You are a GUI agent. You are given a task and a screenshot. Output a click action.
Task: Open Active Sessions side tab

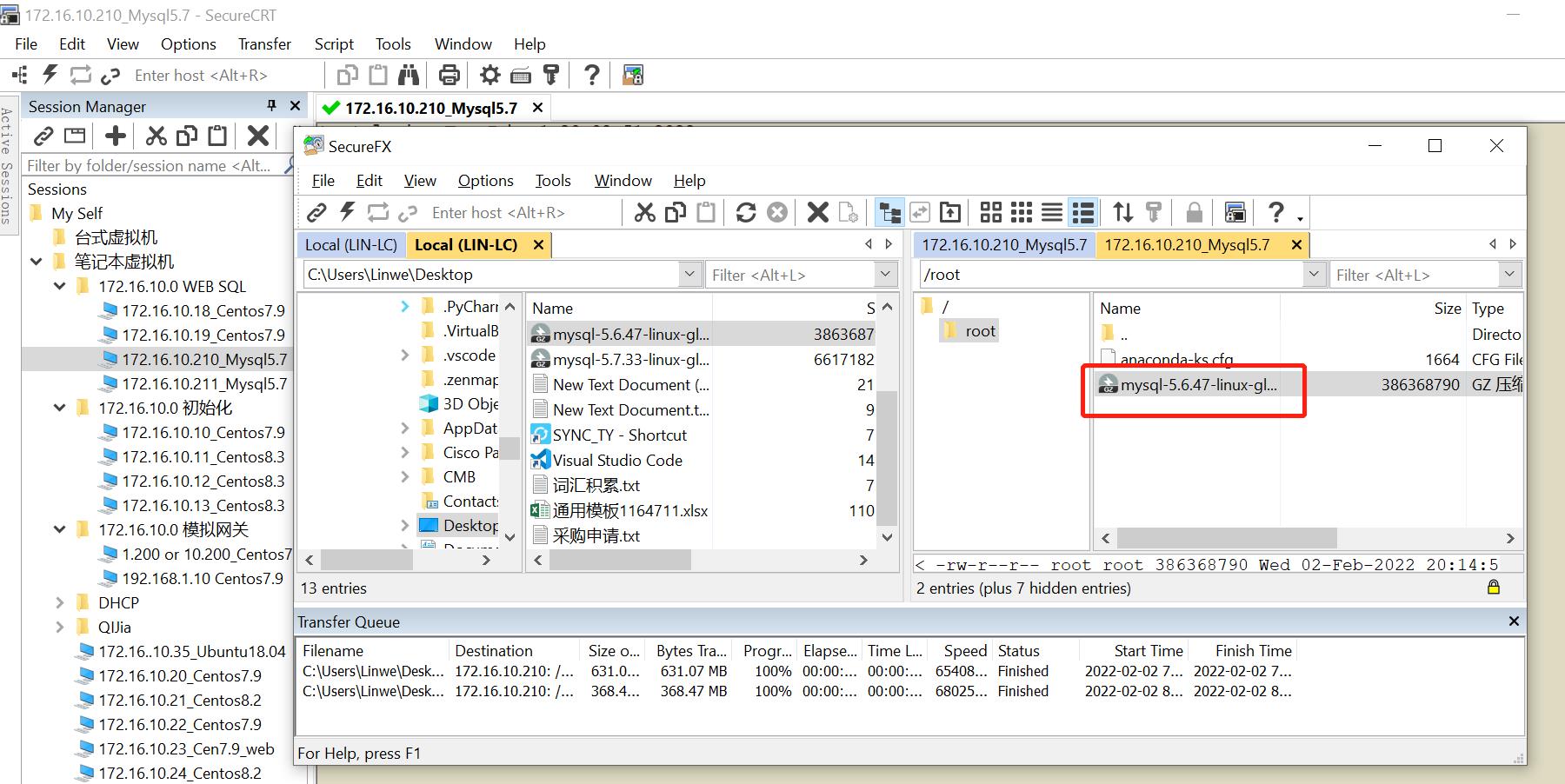(x=7, y=166)
